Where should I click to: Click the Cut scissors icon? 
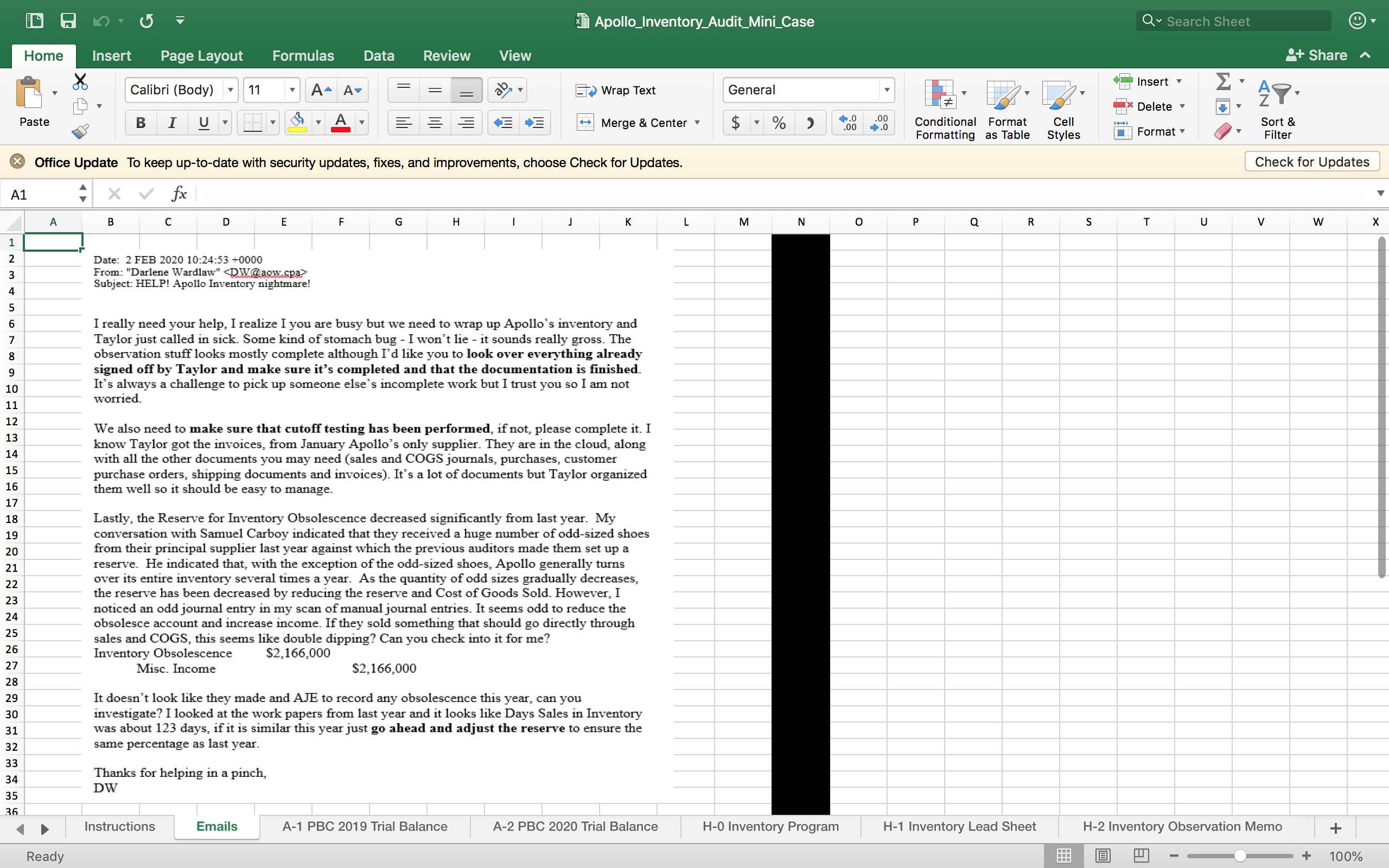80,81
